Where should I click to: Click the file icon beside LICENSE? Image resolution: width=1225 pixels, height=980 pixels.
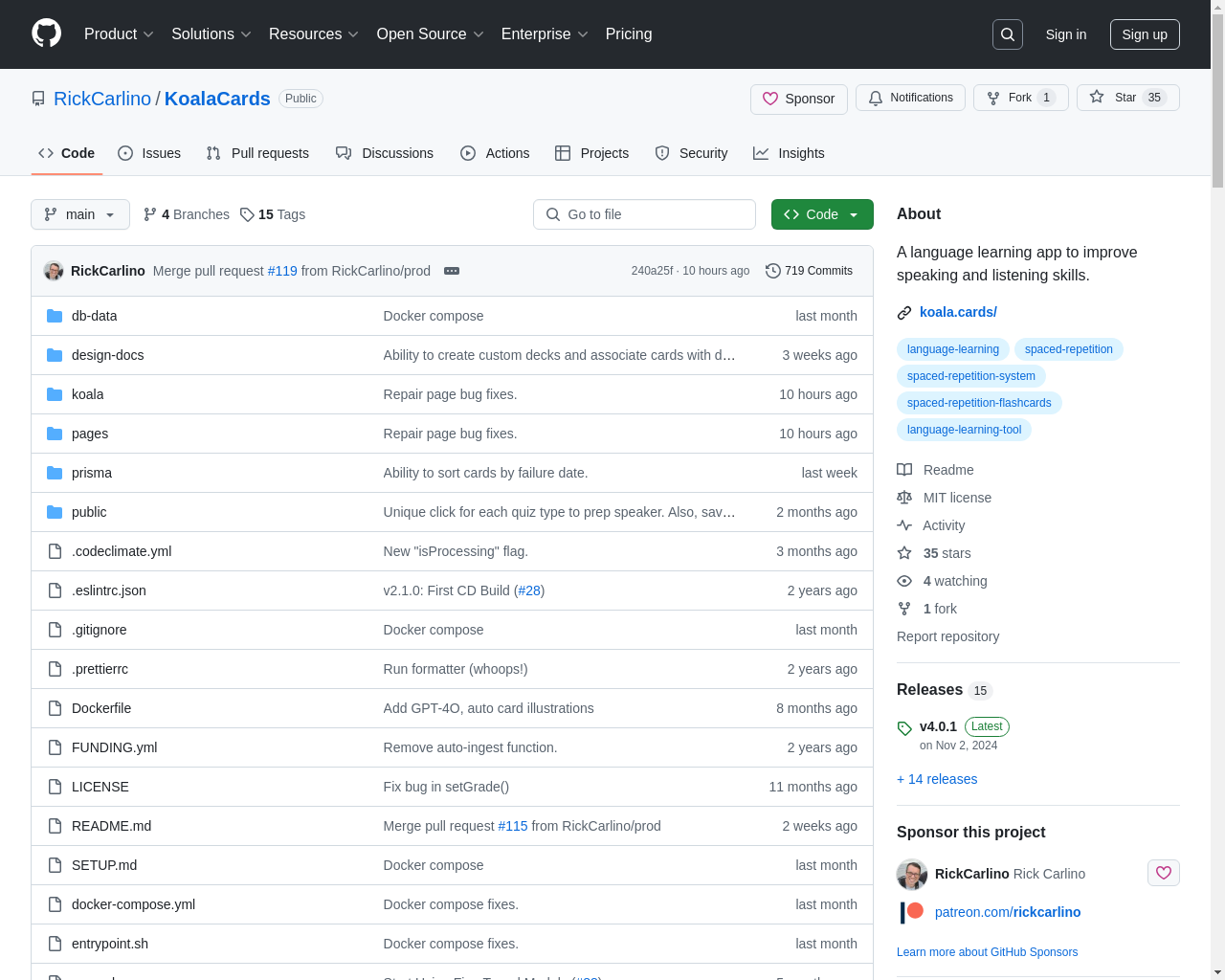click(55, 787)
